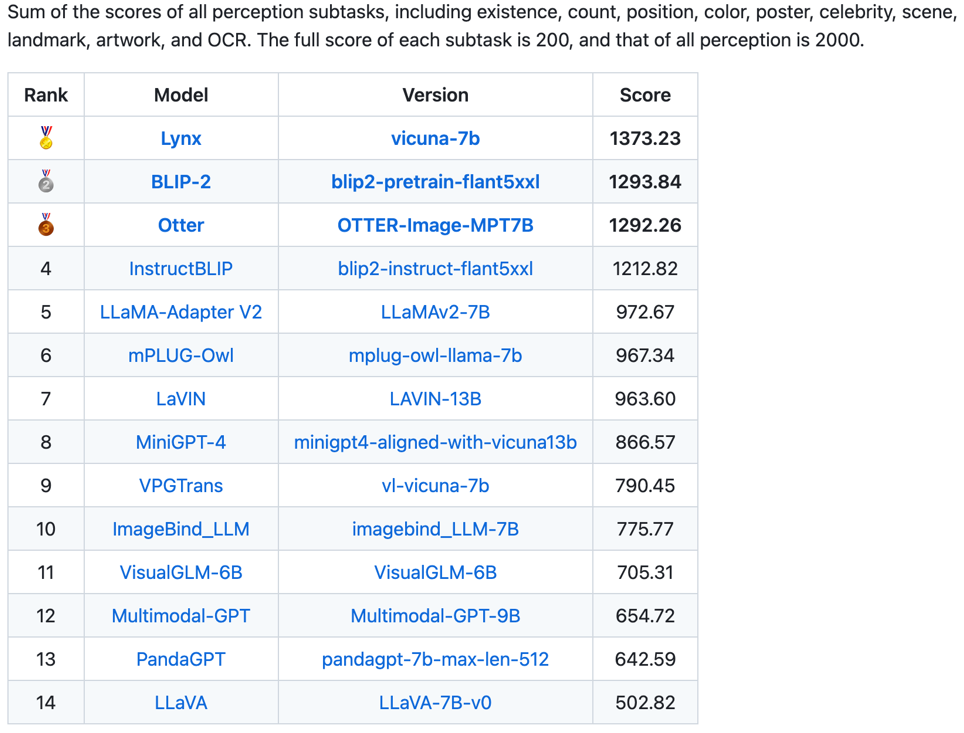Open the PandaGPT model link
The width and height of the screenshot is (964, 733).
181,659
